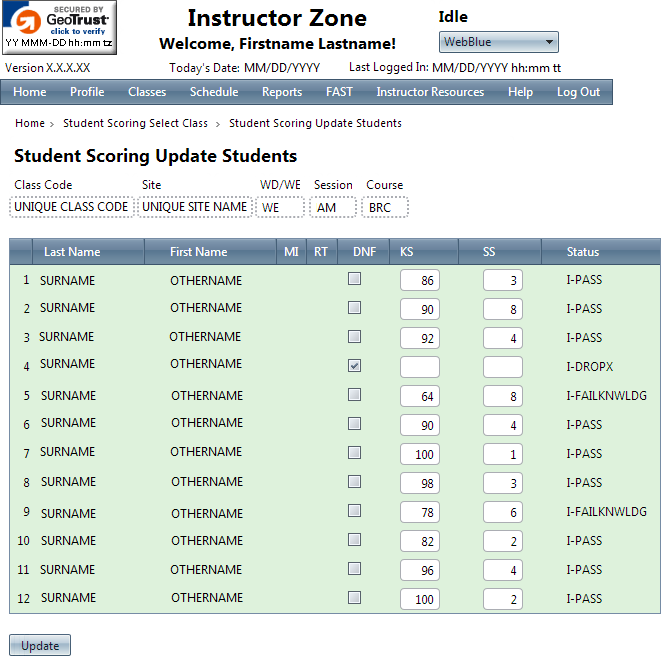Click the Course field showing BRC
The height and width of the screenshot is (657, 662).
coord(385,207)
